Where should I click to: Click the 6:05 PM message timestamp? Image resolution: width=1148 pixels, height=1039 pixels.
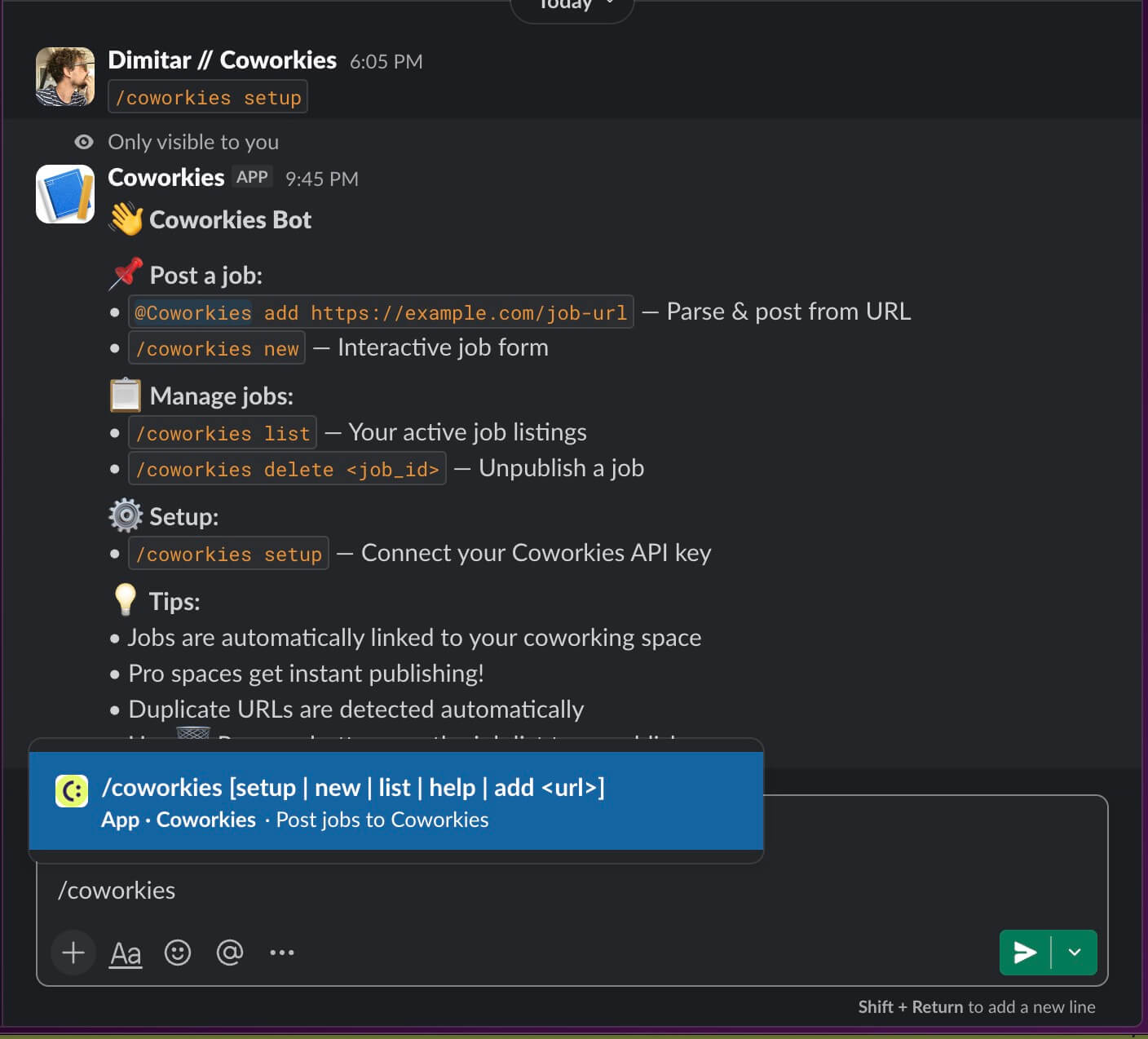(x=386, y=62)
